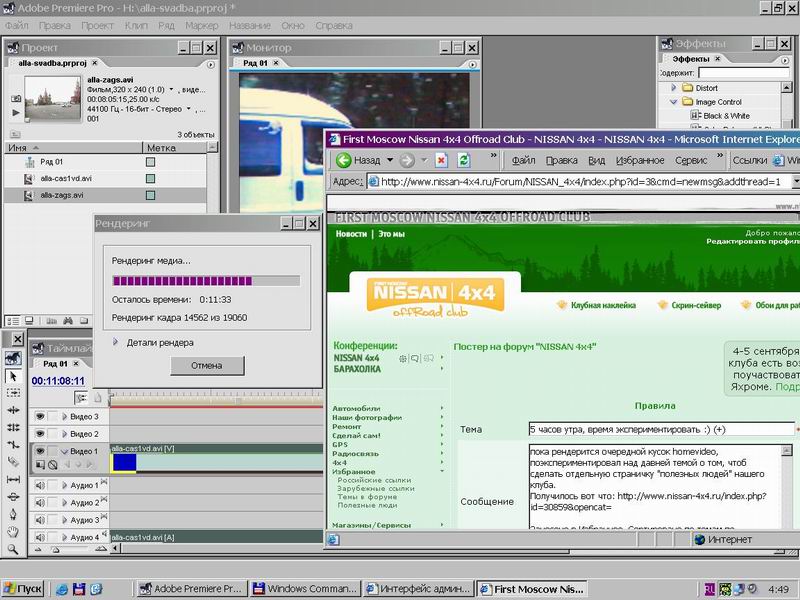Collapse the Видео 1 track
The height and width of the screenshot is (600, 800).
(64, 452)
